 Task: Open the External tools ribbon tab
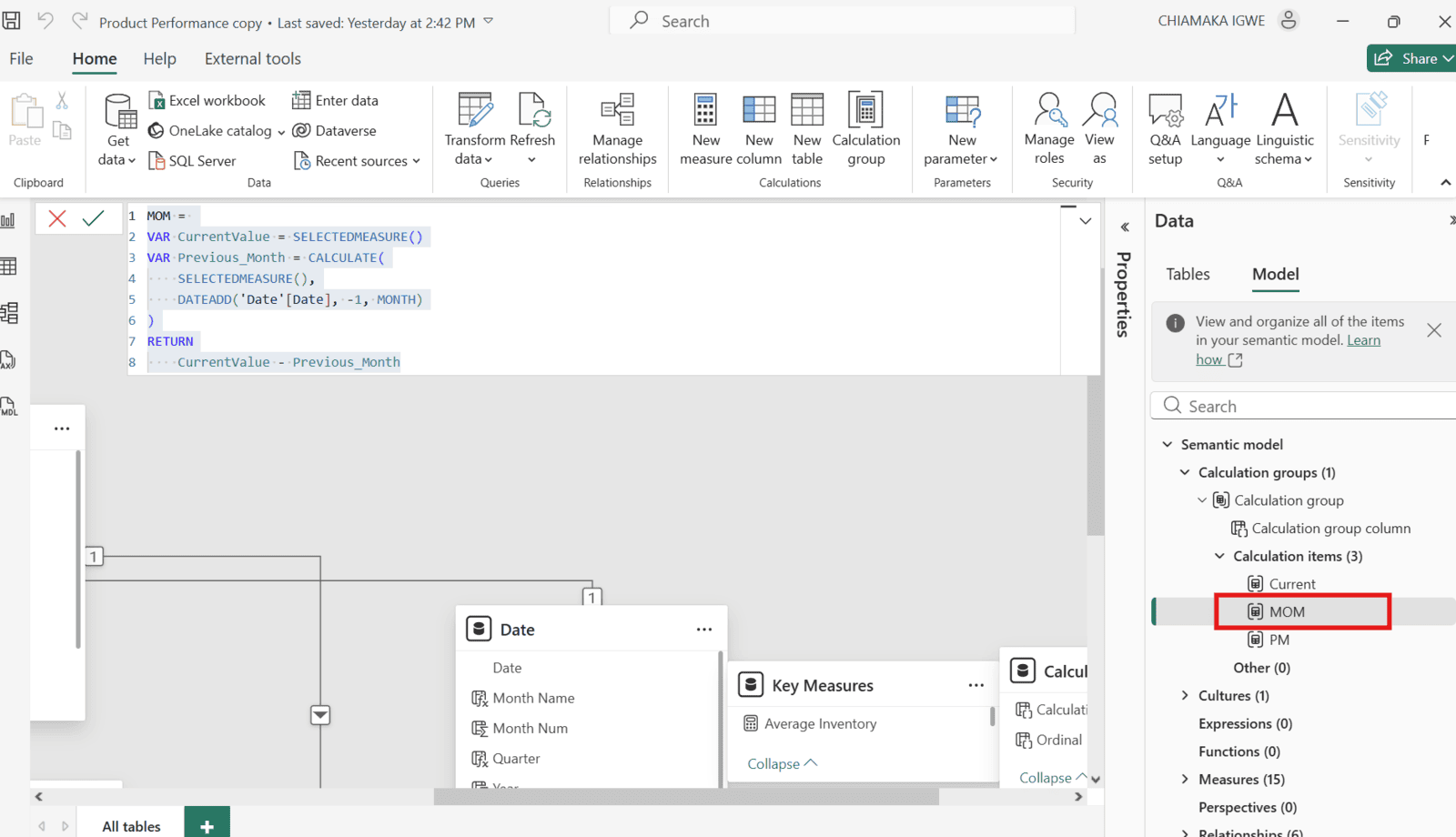pos(252,59)
